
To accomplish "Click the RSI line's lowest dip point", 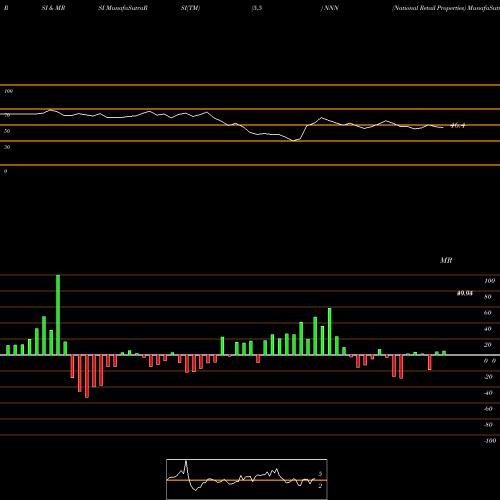I will (293, 141).
